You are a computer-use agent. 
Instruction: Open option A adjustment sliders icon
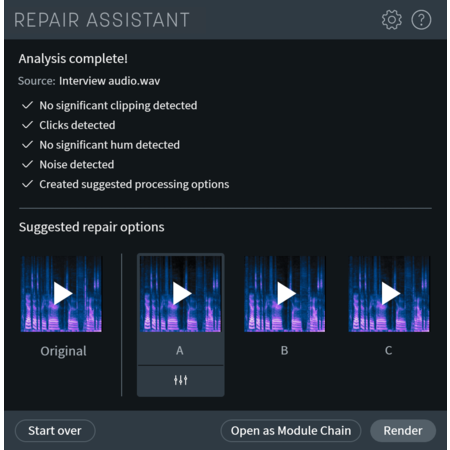pos(181,380)
